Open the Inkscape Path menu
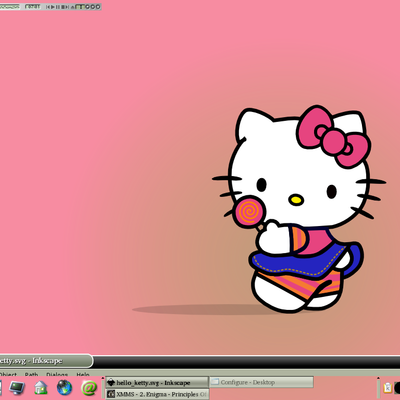400x400 pixels. coord(31,374)
